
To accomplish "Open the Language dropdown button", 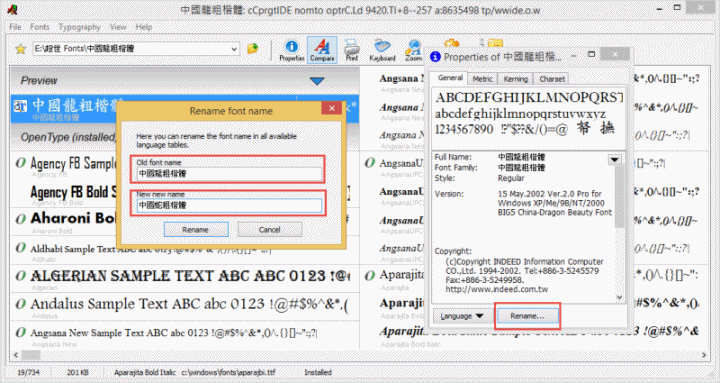I will coord(461,316).
